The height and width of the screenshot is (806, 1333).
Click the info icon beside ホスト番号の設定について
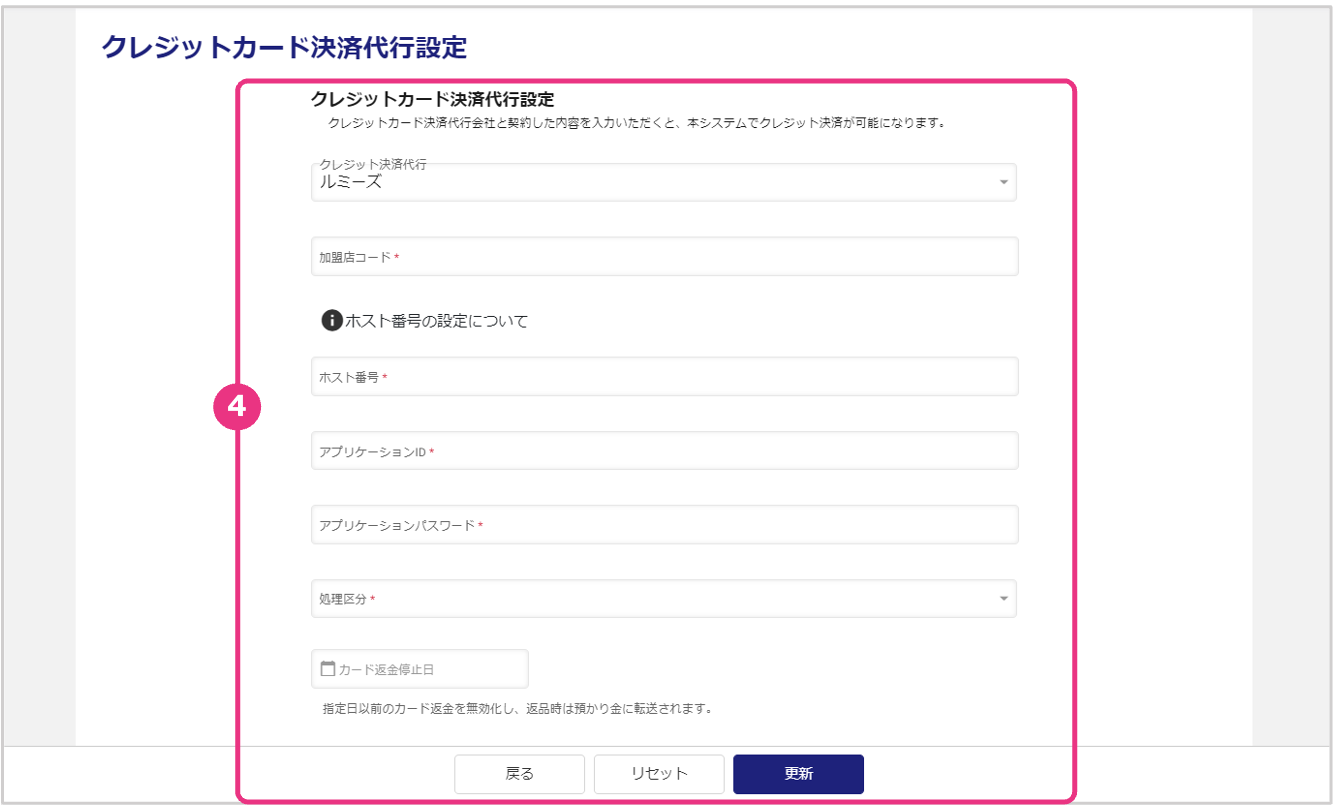point(331,321)
